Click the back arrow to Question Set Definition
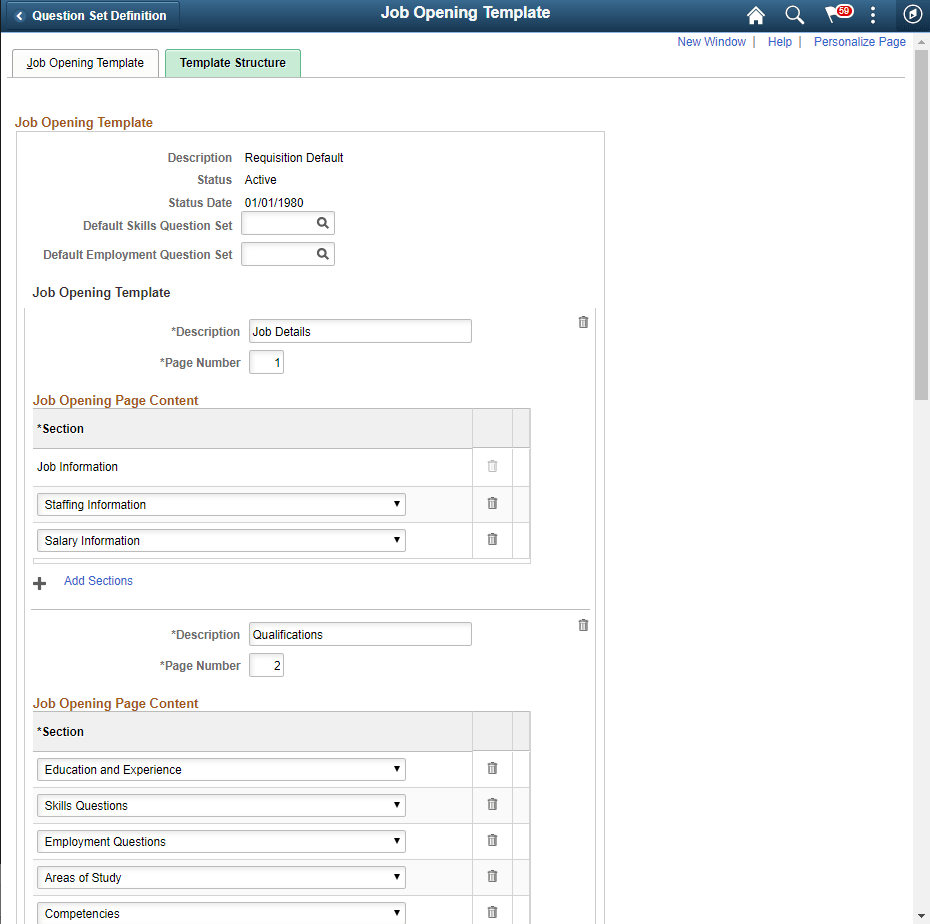 pyautogui.click(x=20, y=15)
